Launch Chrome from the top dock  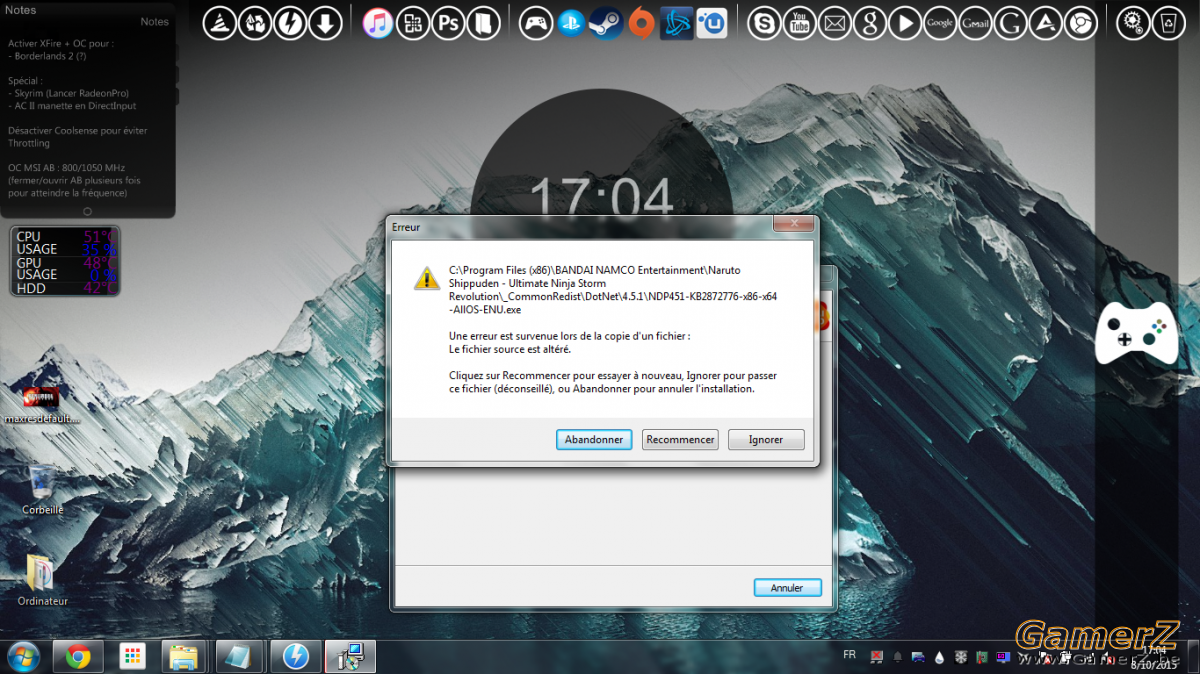(1080, 23)
